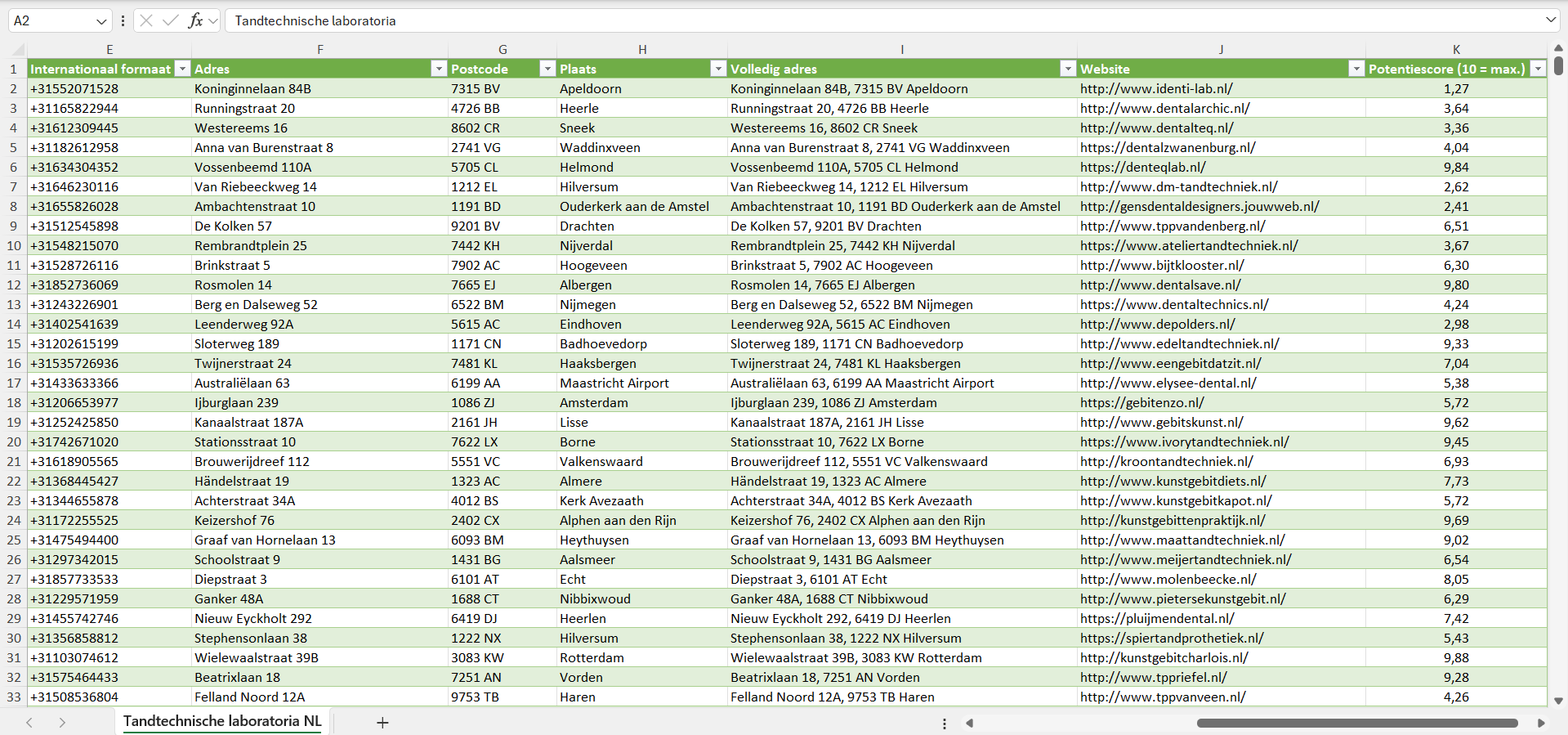The image size is (1568, 735).
Task: Click the Cancel X icon in formula bar
Action: [x=146, y=20]
